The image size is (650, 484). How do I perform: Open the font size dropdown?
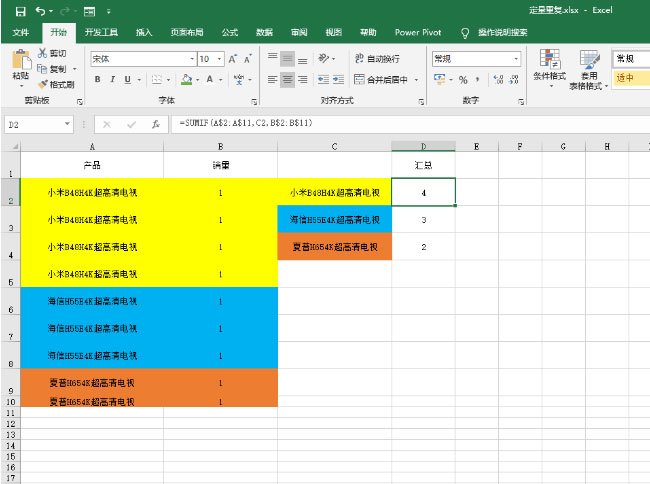pos(219,59)
